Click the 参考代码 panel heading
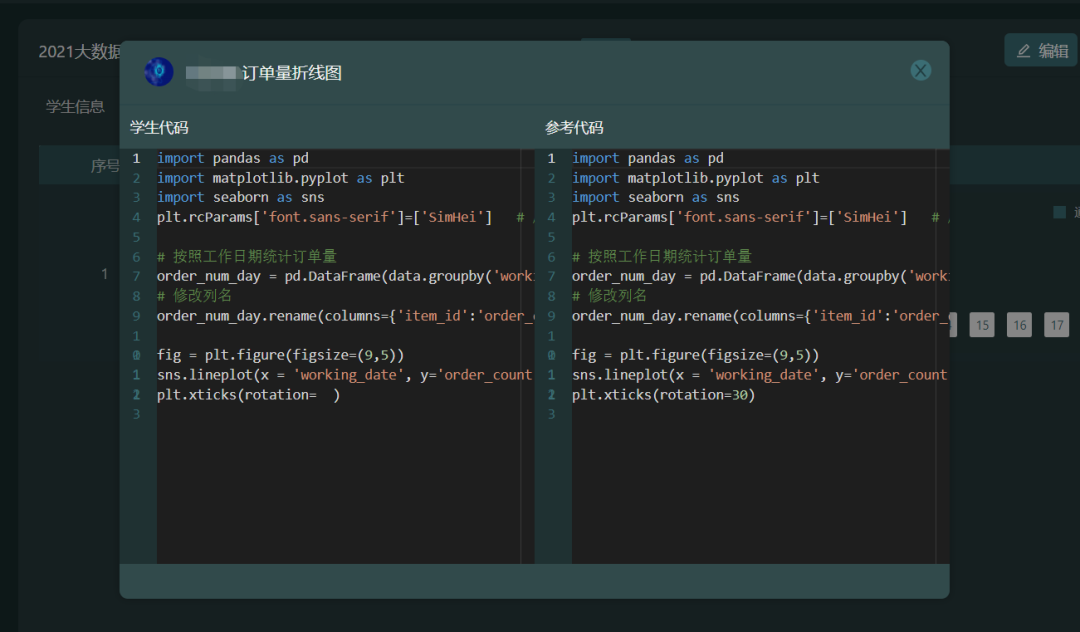 click(x=574, y=127)
